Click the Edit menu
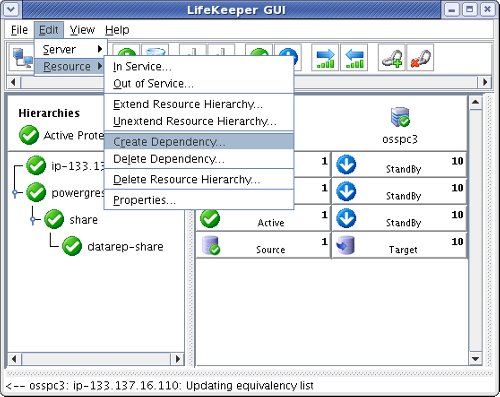The height and width of the screenshot is (397, 500). pyautogui.click(x=49, y=30)
